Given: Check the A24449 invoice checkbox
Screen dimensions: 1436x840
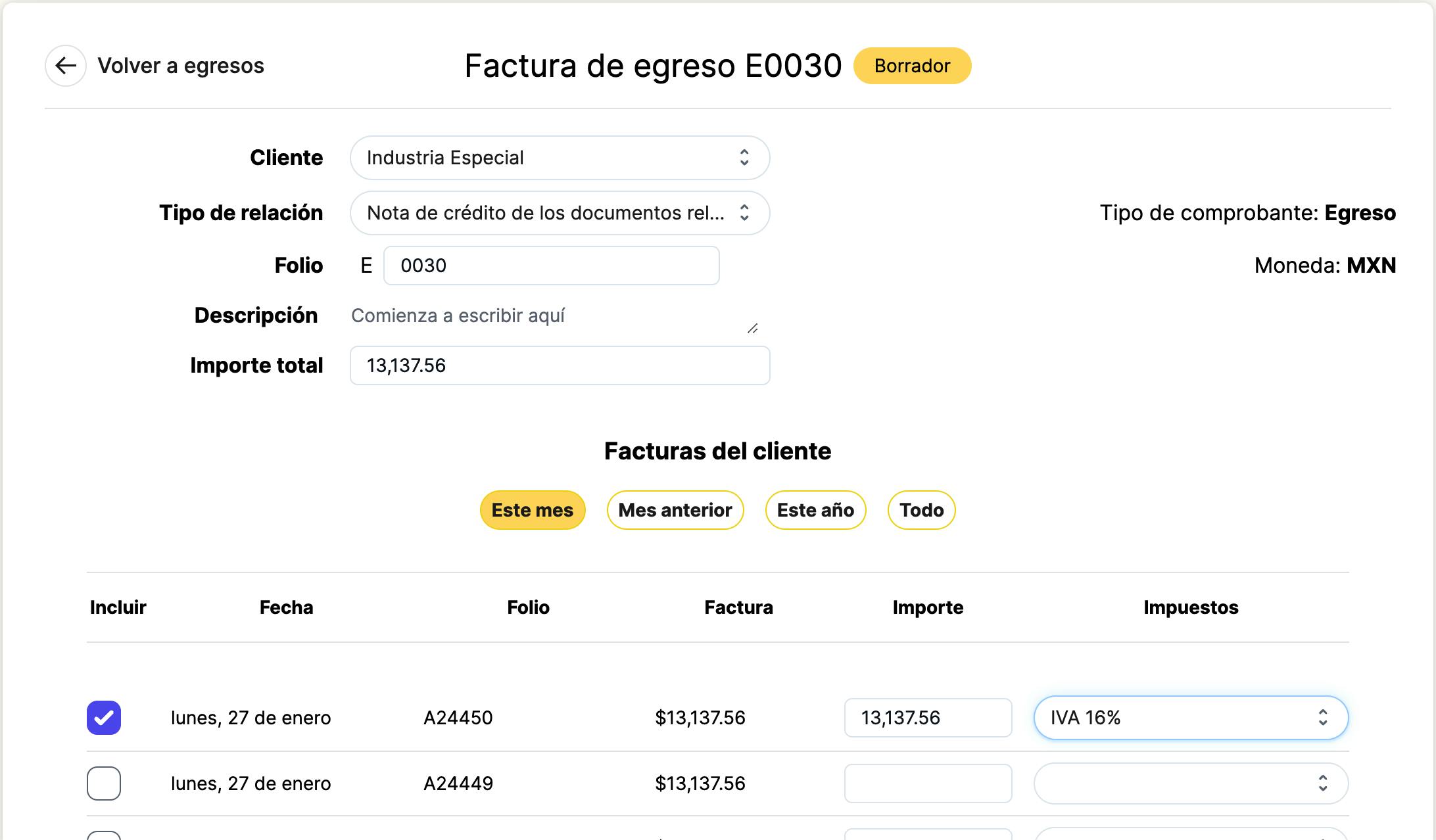Looking at the screenshot, I should (x=104, y=783).
